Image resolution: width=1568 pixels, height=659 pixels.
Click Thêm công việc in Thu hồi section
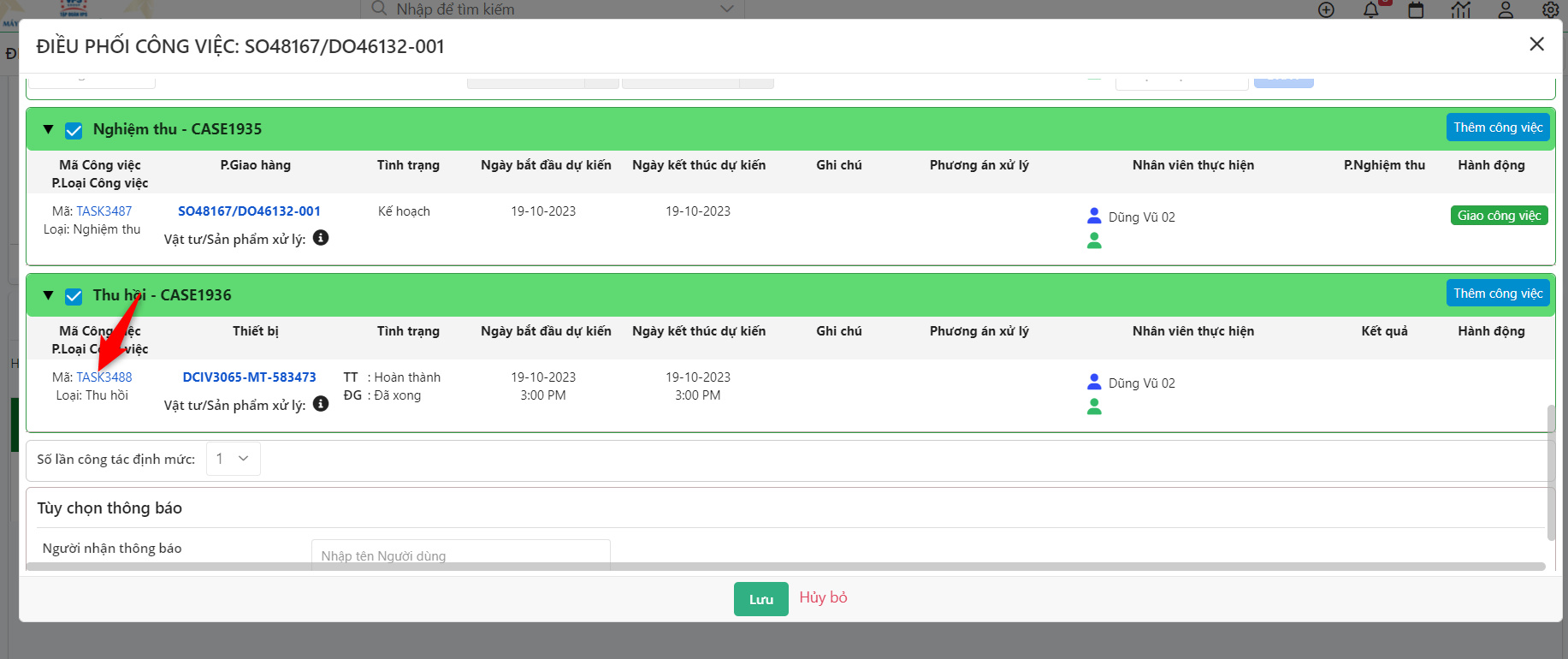(1498, 294)
